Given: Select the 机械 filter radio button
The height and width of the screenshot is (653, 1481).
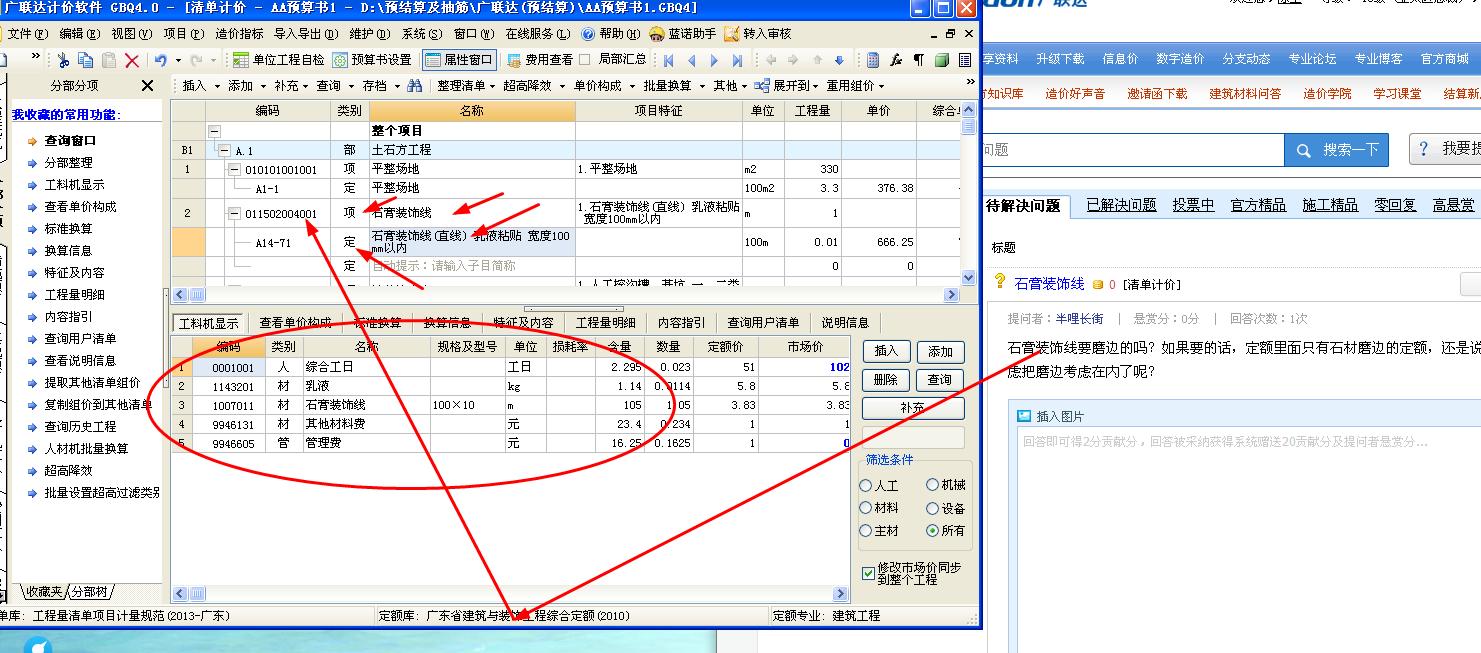Looking at the screenshot, I should tap(932, 485).
